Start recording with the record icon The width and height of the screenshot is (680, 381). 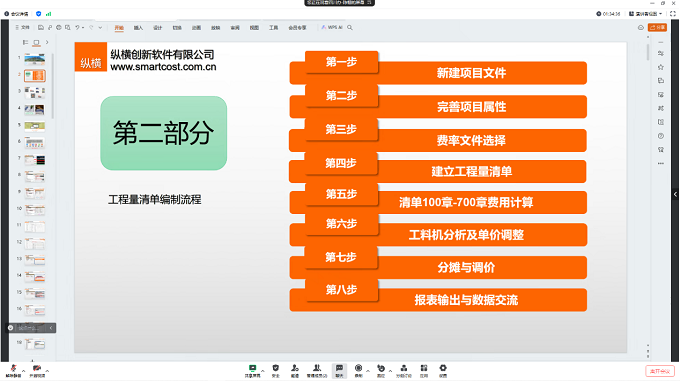coord(359,371)
